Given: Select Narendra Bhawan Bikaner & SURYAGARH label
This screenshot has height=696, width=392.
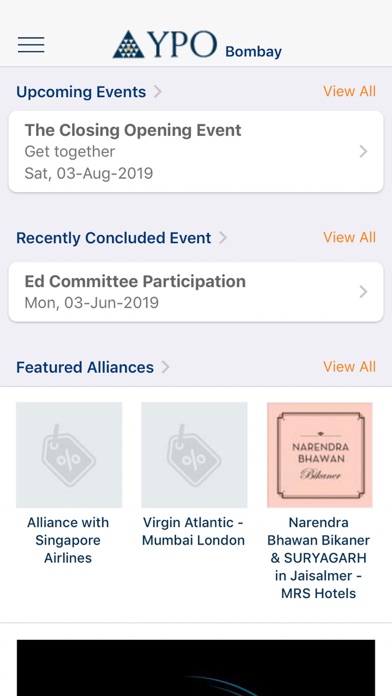Looking at the screenshot, I should point(318,558).
